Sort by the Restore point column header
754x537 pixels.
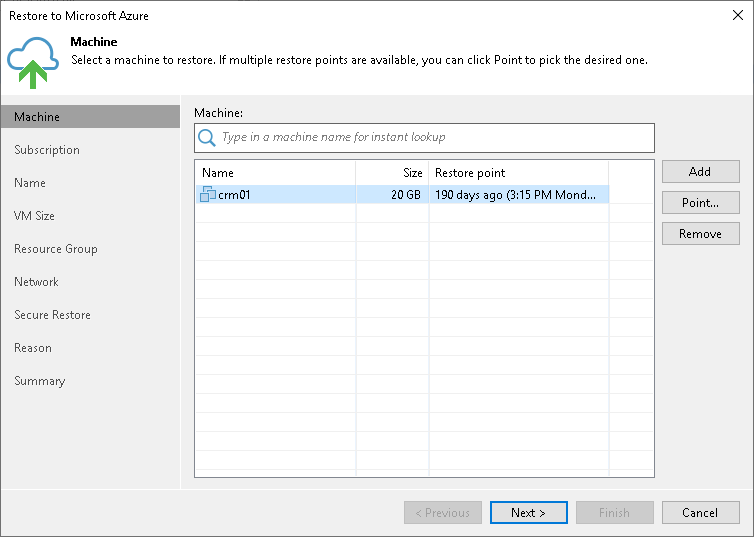click(x=519, y=173)
